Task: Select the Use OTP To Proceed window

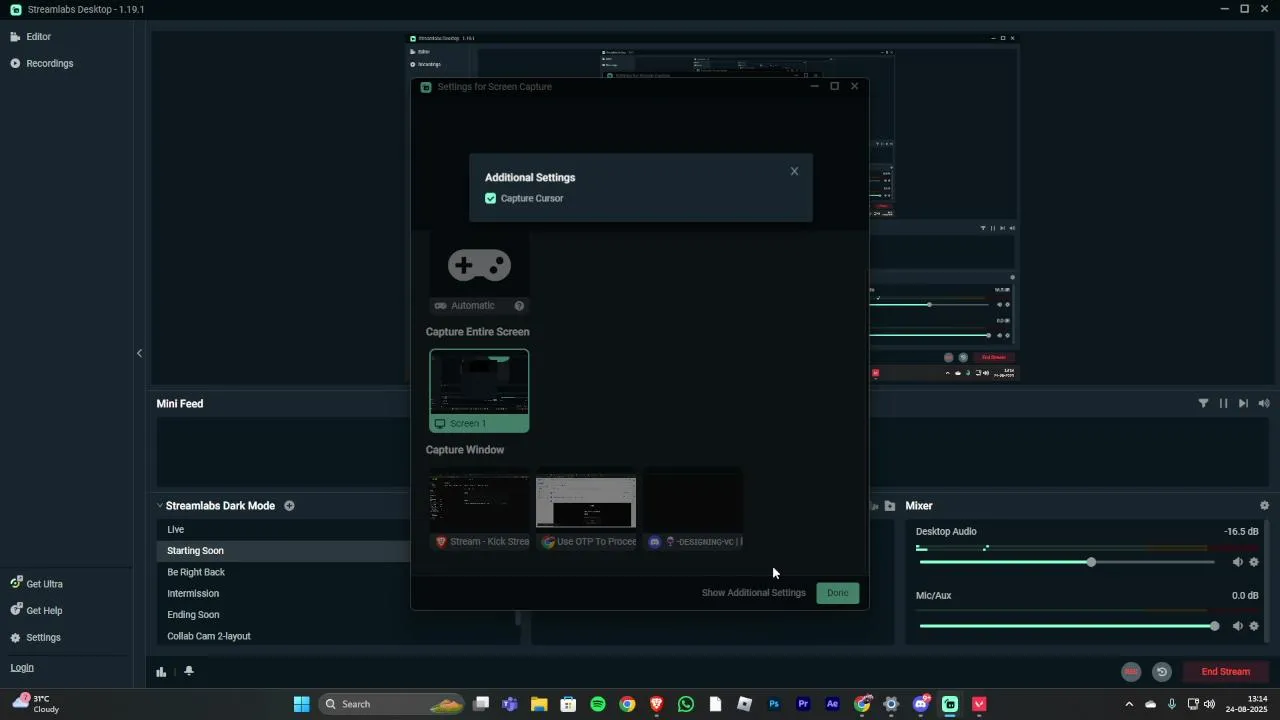Action: [x=586, y=510]
